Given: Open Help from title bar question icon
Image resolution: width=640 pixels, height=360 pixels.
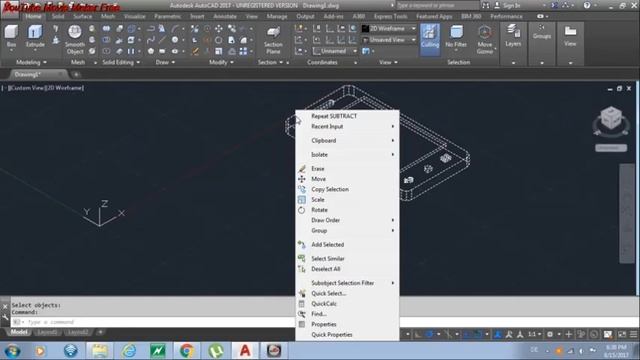Looking at the screenshot, I should click(587, 5).
